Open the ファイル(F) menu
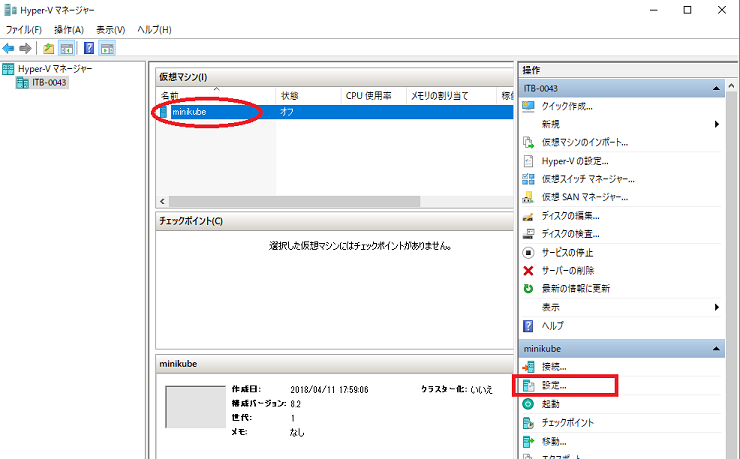The image size is (740, 459). (24, 30)
